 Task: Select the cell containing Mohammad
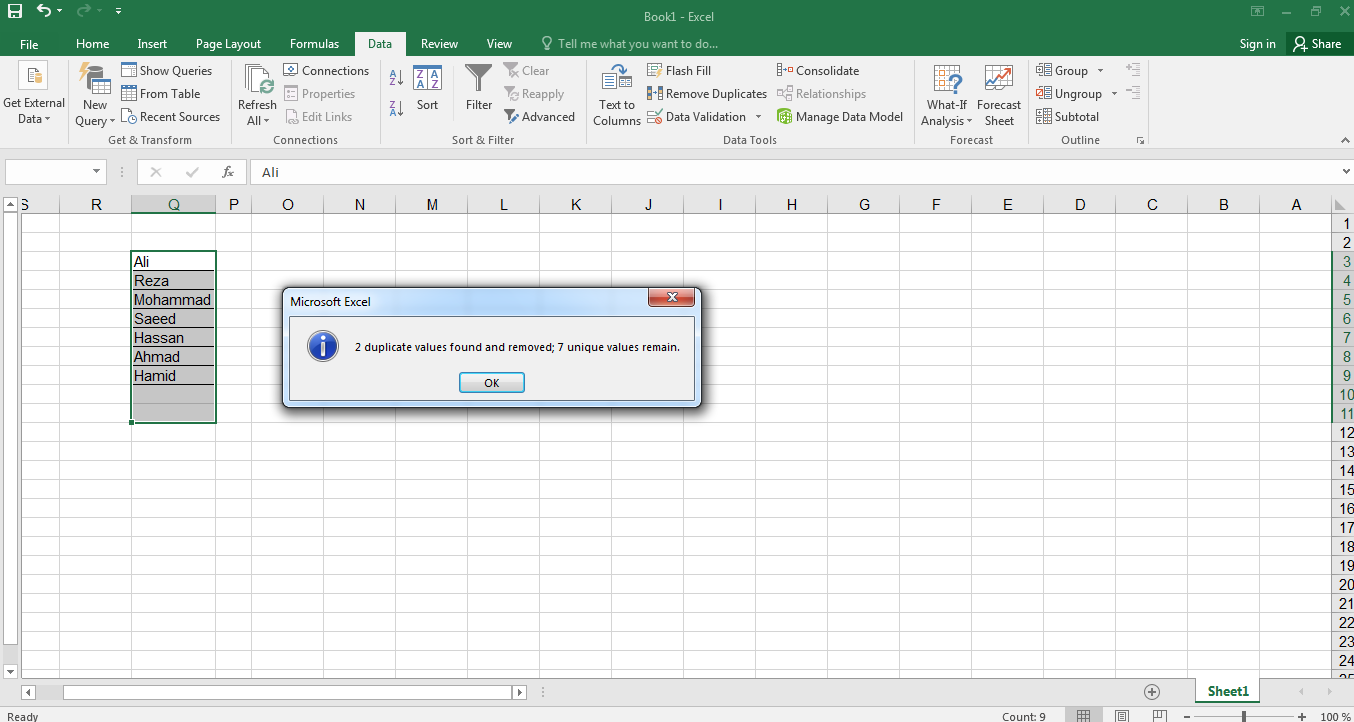click(x=172, y=300)
